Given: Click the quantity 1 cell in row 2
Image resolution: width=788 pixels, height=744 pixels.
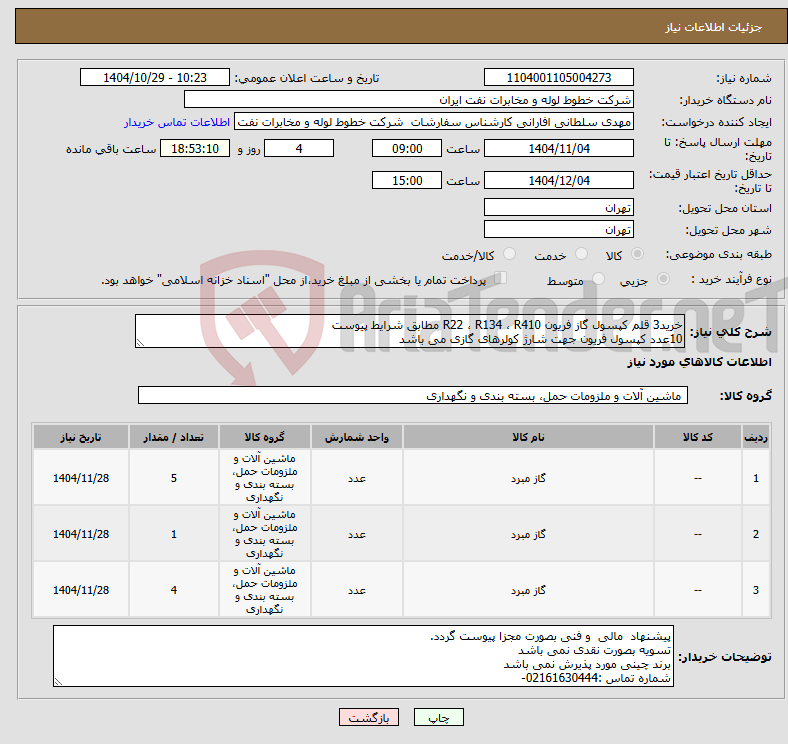Looking at the screenshot, I should pos(174,534).
